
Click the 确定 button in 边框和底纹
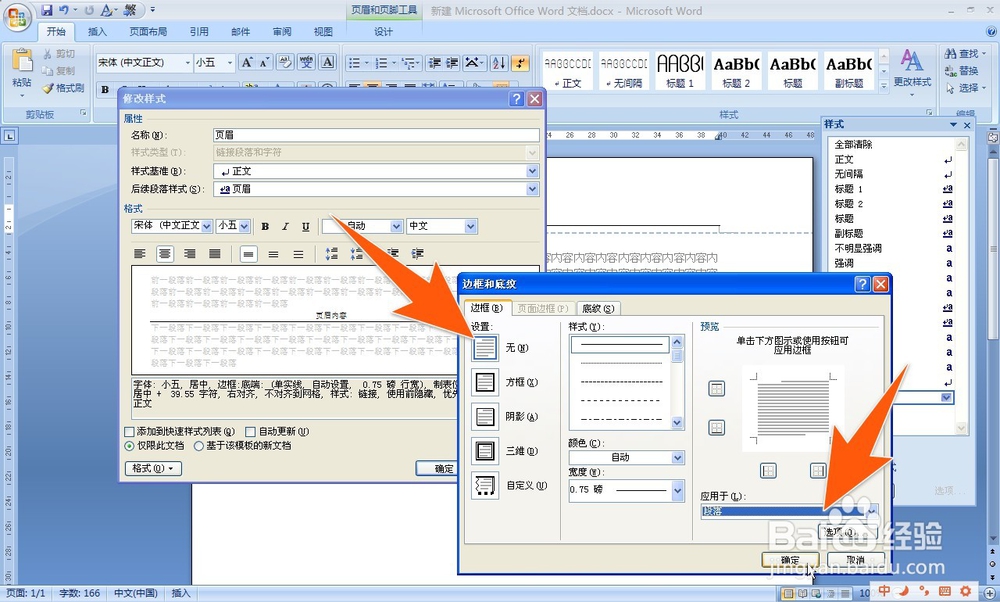(789, 560)
